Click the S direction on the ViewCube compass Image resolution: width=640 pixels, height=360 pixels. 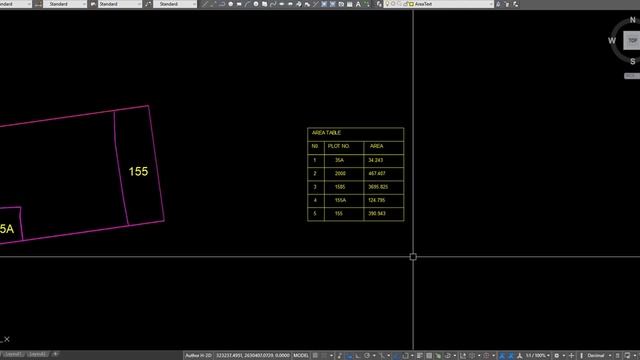pyautogui.click(x=633, y=62)
